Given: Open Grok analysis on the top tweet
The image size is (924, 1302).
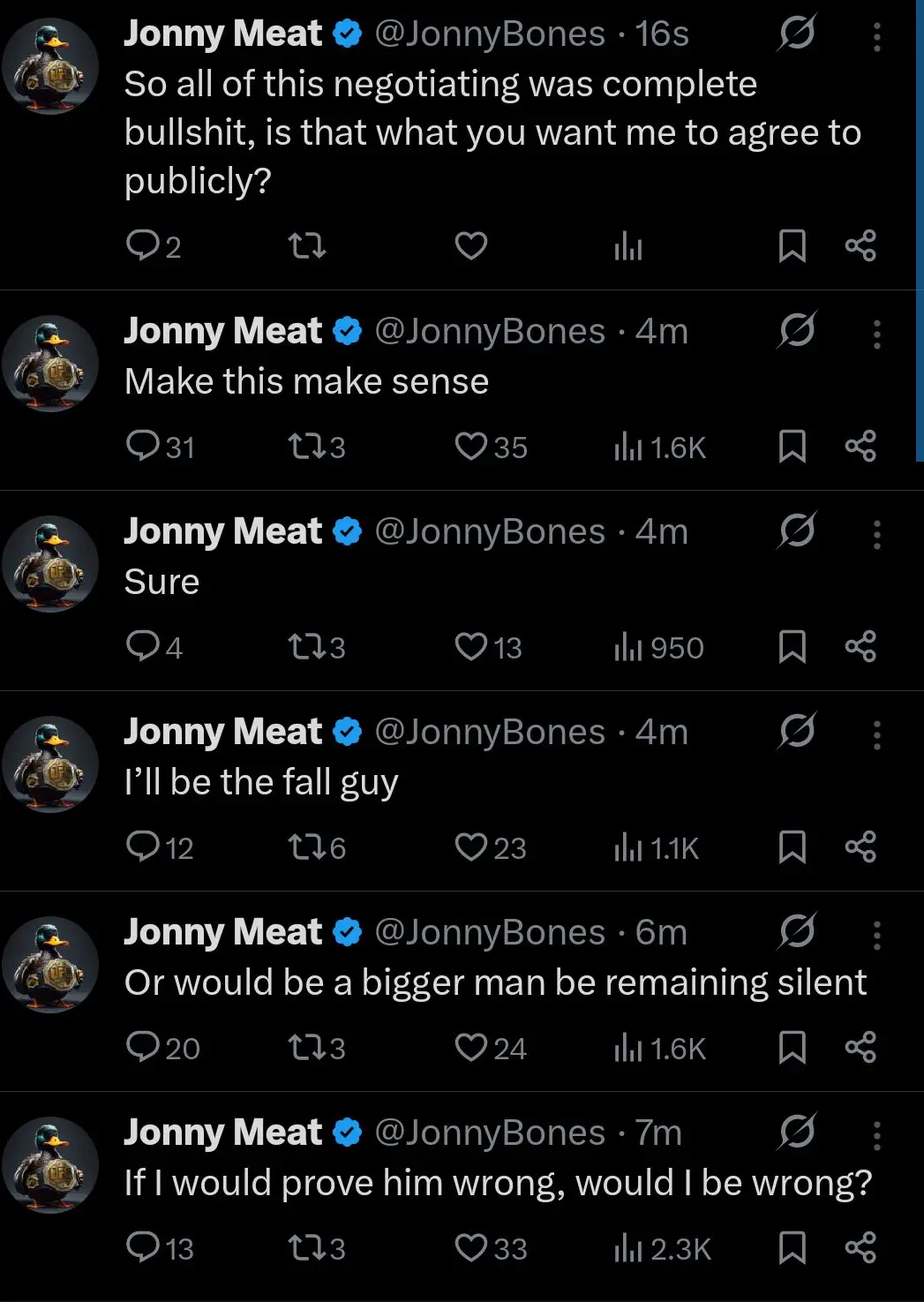Looking at the screenshot, I should click(795, 34).
